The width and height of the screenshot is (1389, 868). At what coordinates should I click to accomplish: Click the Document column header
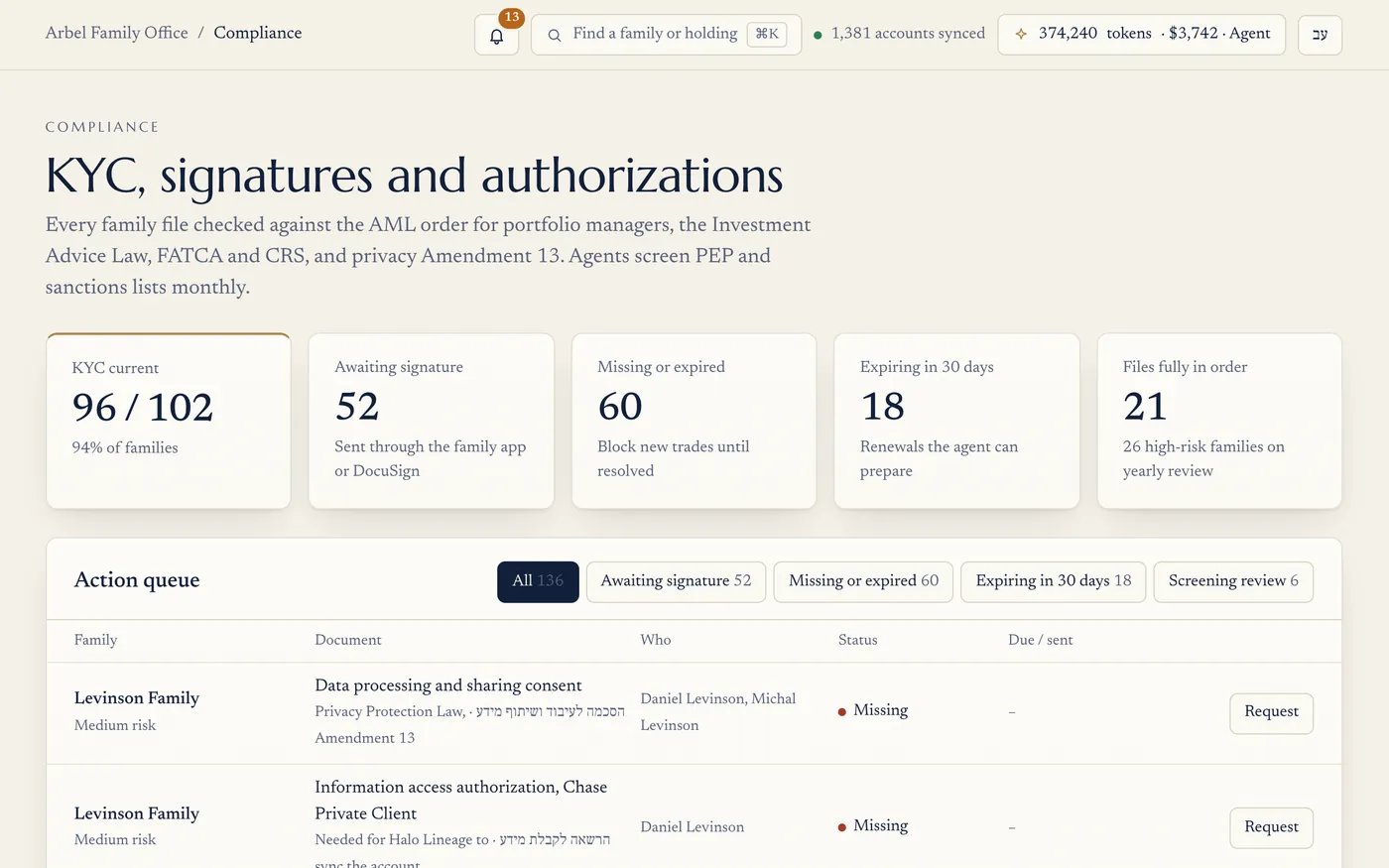(x=348, y=640)
